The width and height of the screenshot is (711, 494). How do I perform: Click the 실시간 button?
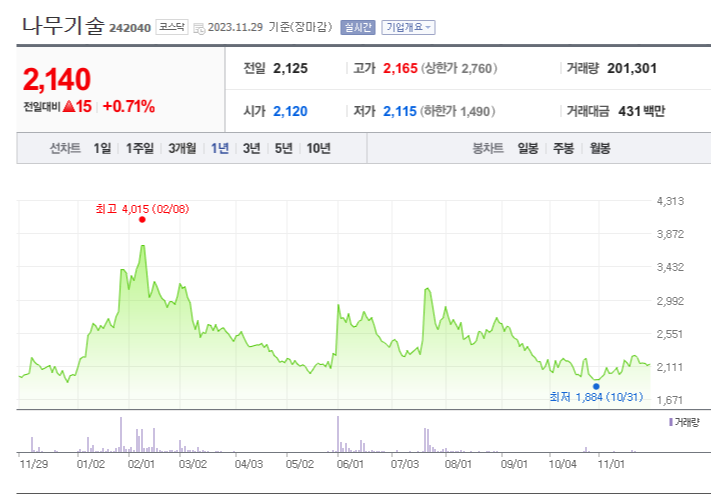[358, 27]
